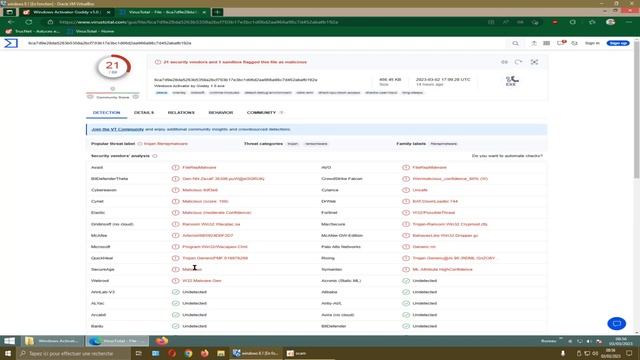Click the blue Sign up button
The height and width of the screenshot is (360, 640).
[618, 43]
